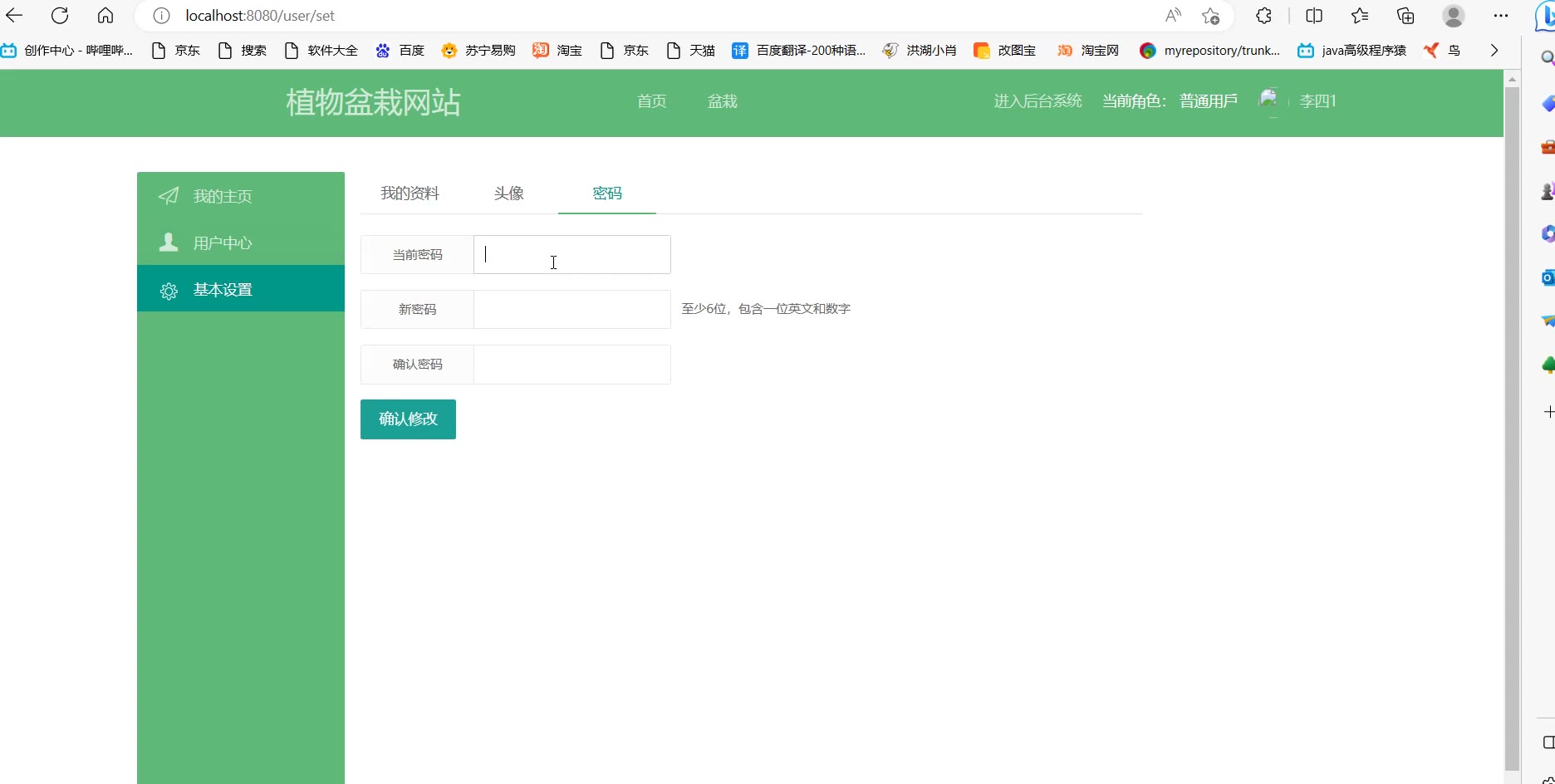Screen dimensions: 1555x784
Task: Reload the page with refresh icon
Action: point(60,15)
